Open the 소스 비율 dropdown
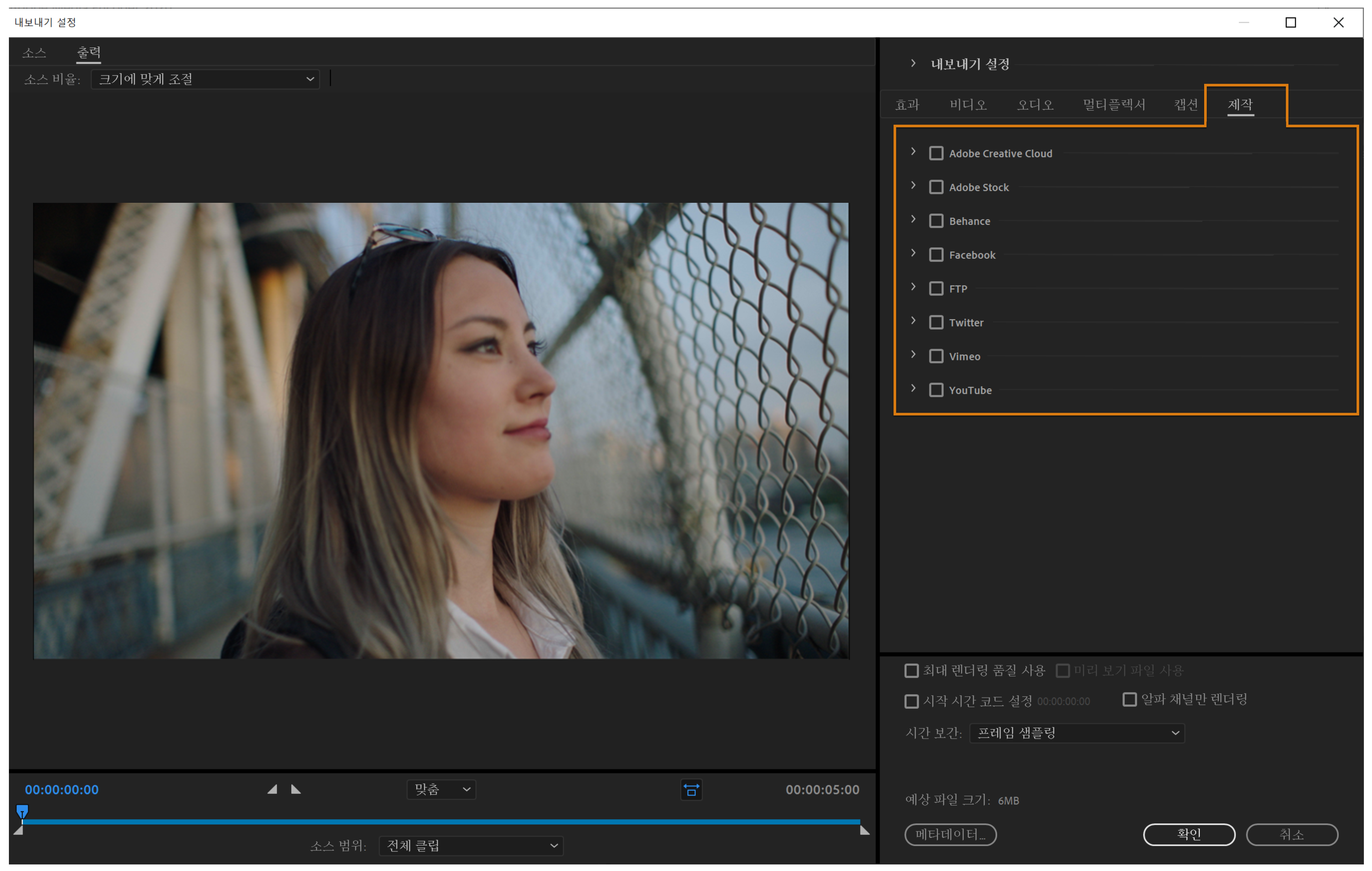Screen dimensions: 1372x871 click(205, 79)
